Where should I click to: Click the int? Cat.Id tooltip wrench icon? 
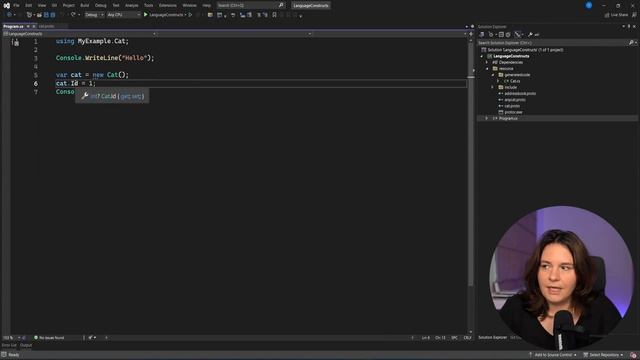[84, 96]
